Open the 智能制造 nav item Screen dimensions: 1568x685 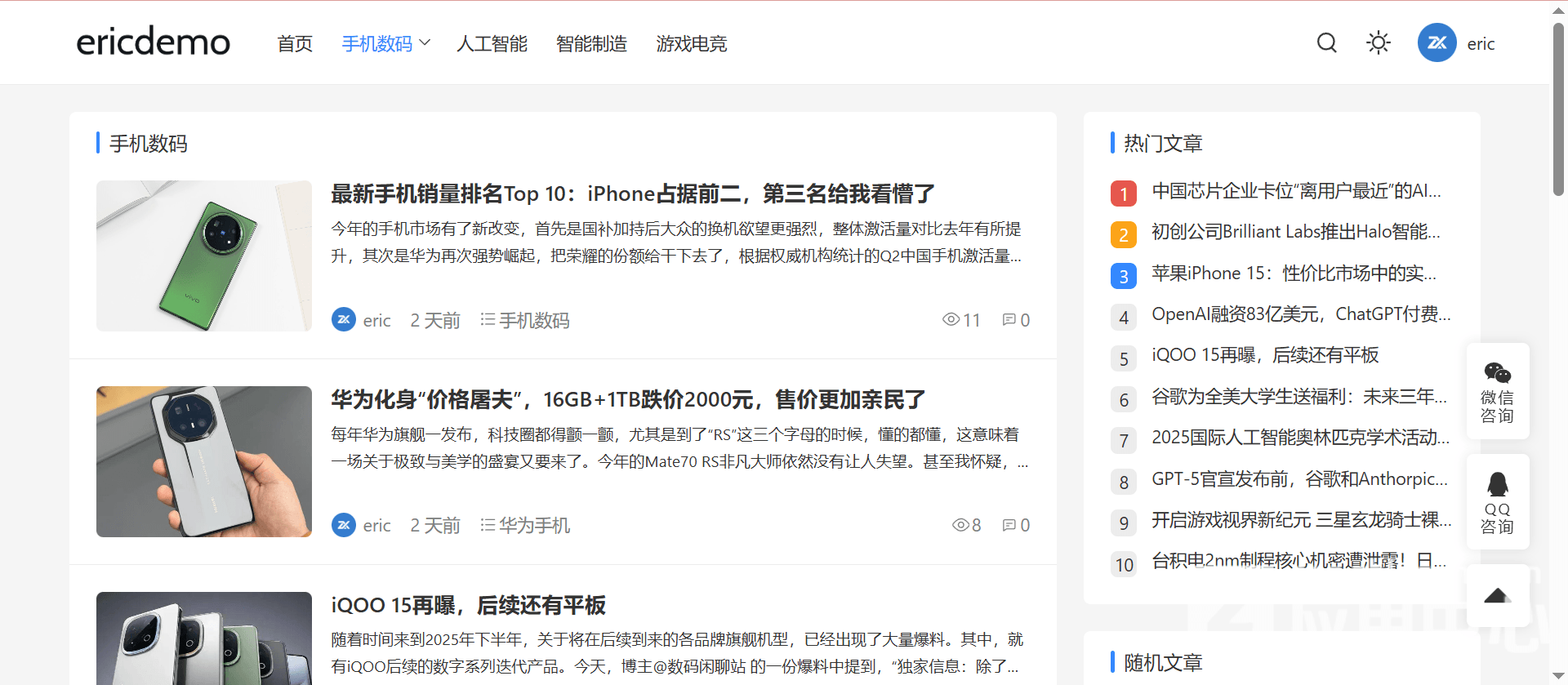coord(591,43)
